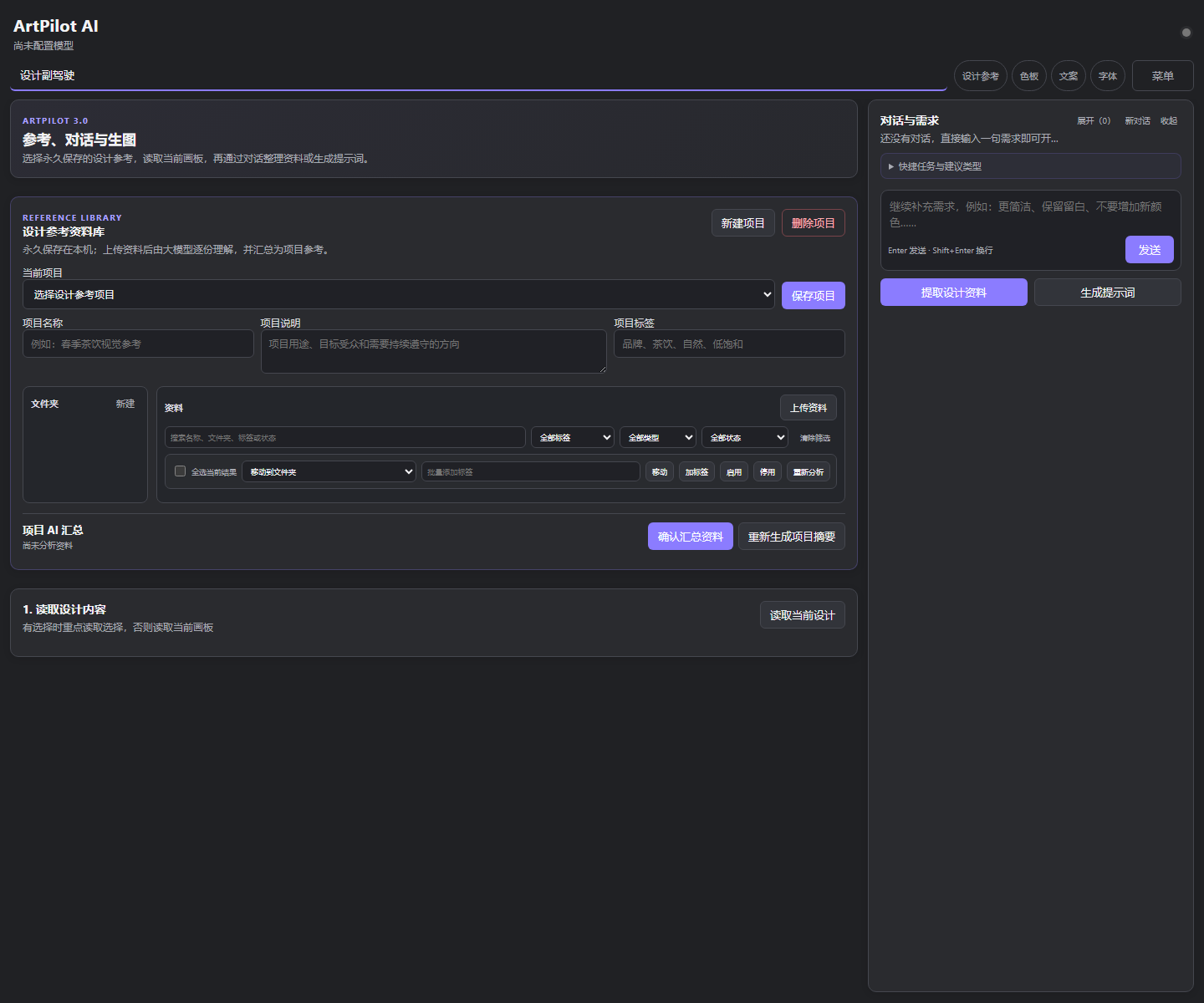Screen dimensions: 1204x1003
Task: Click the 删除项目 button
Action: (814, 223)
